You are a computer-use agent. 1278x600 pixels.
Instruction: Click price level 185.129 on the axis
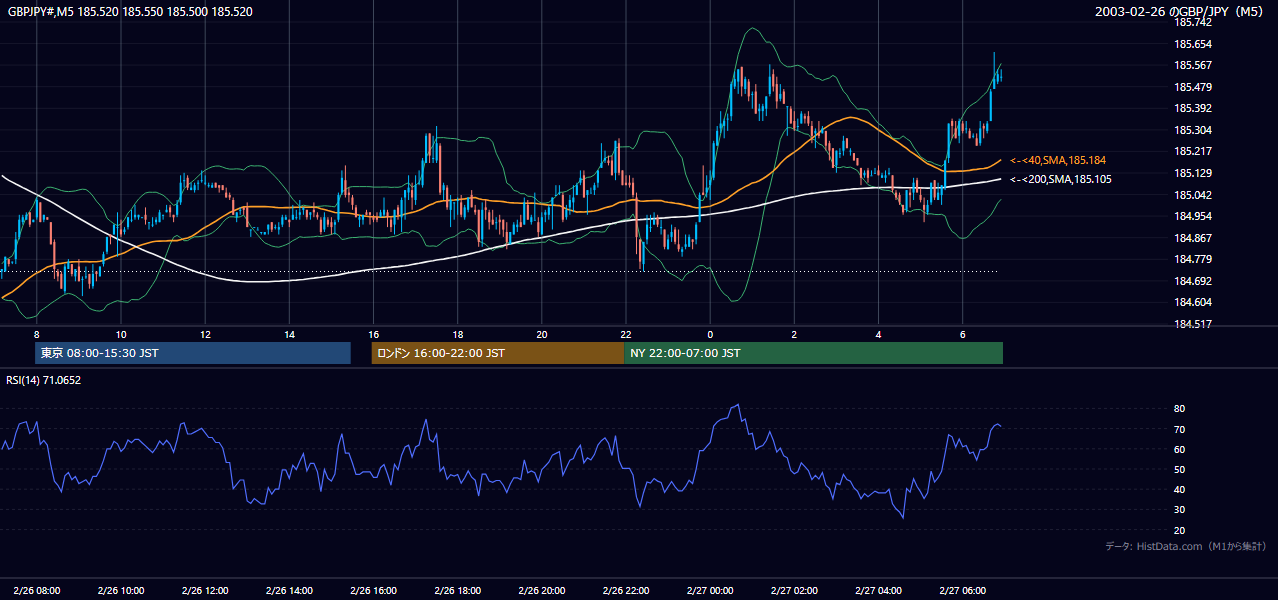click(1193, 173)
